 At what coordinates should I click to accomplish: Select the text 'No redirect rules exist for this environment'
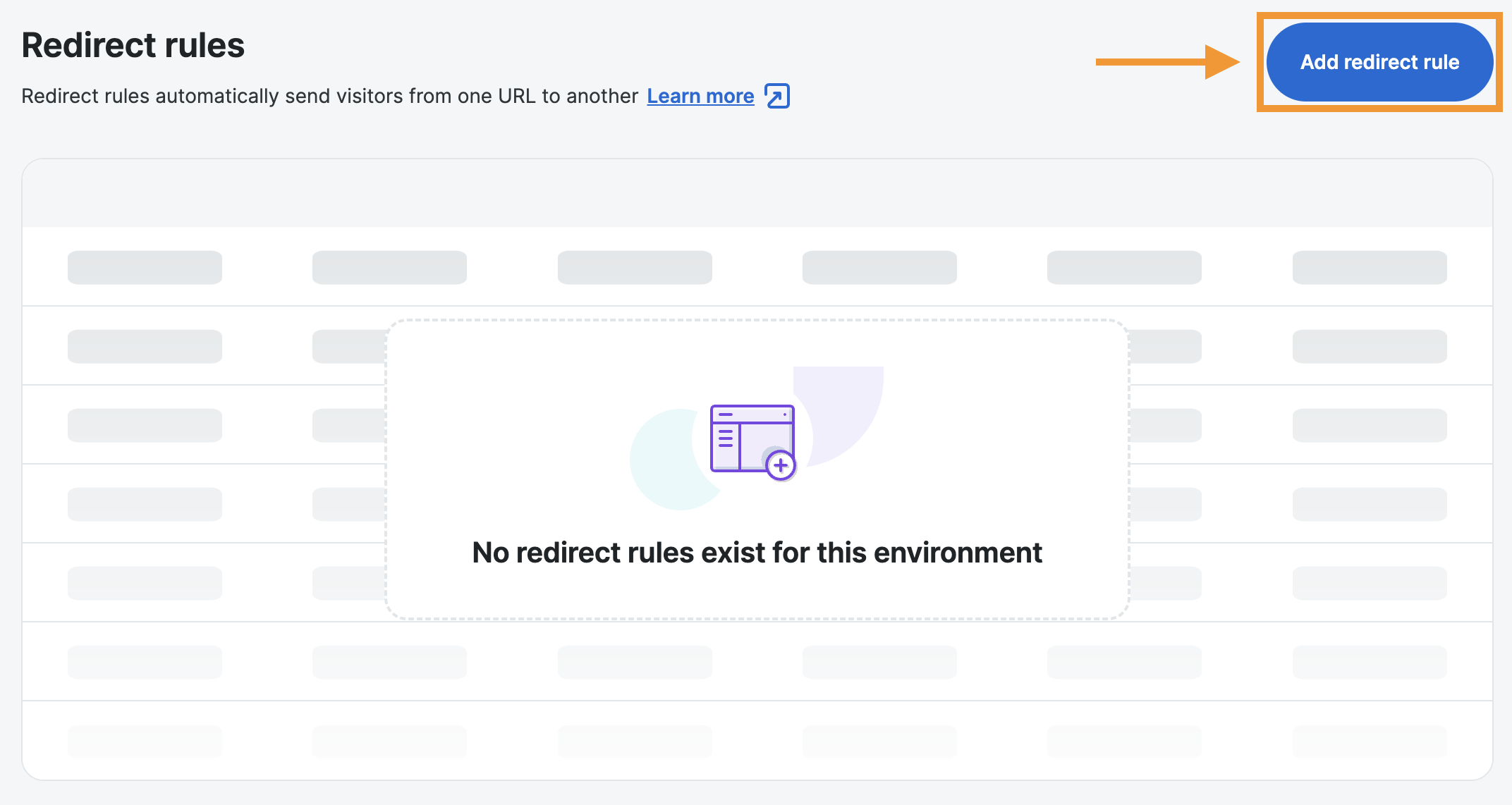[x=757, y=553]
